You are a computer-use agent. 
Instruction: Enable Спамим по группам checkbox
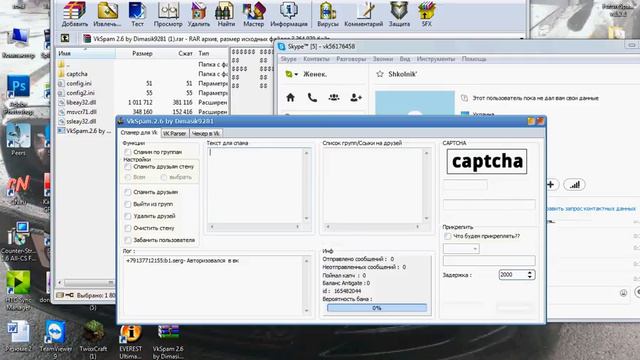click(x=128, y=152)
